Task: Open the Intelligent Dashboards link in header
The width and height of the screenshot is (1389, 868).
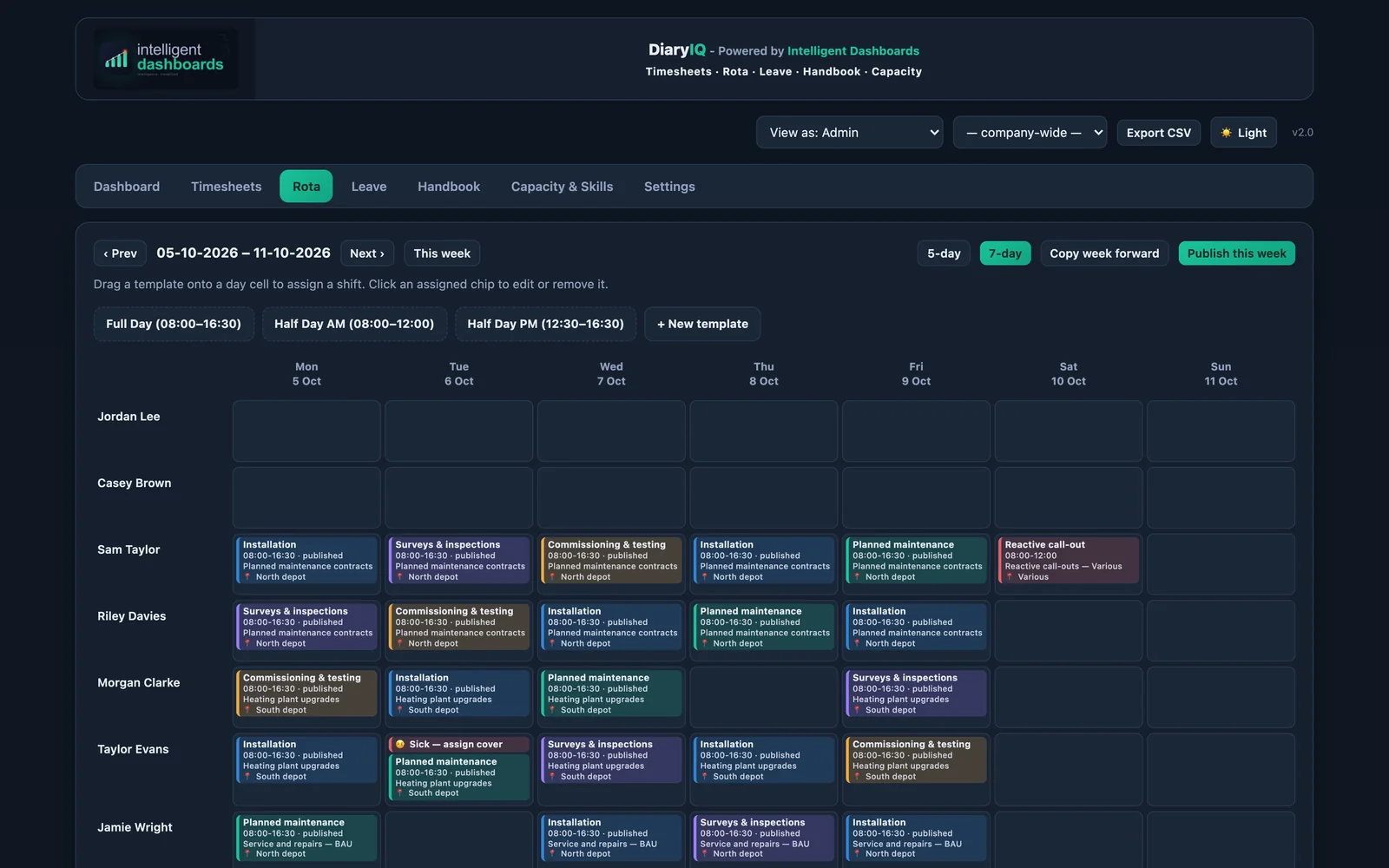Action: [852, 51]
